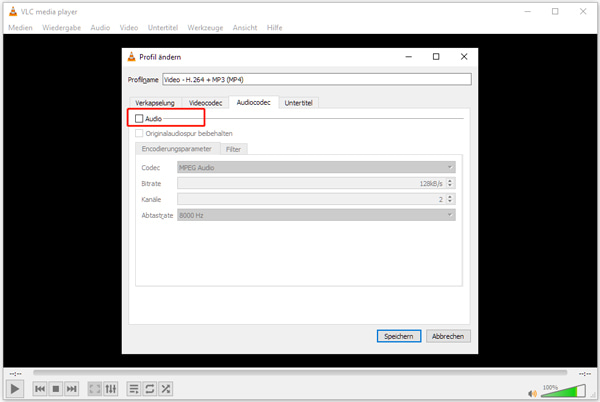The height and width of the screenshot is (402, 600).
Task: Maximize the VLC media player window
Action: tap(555, 11)
